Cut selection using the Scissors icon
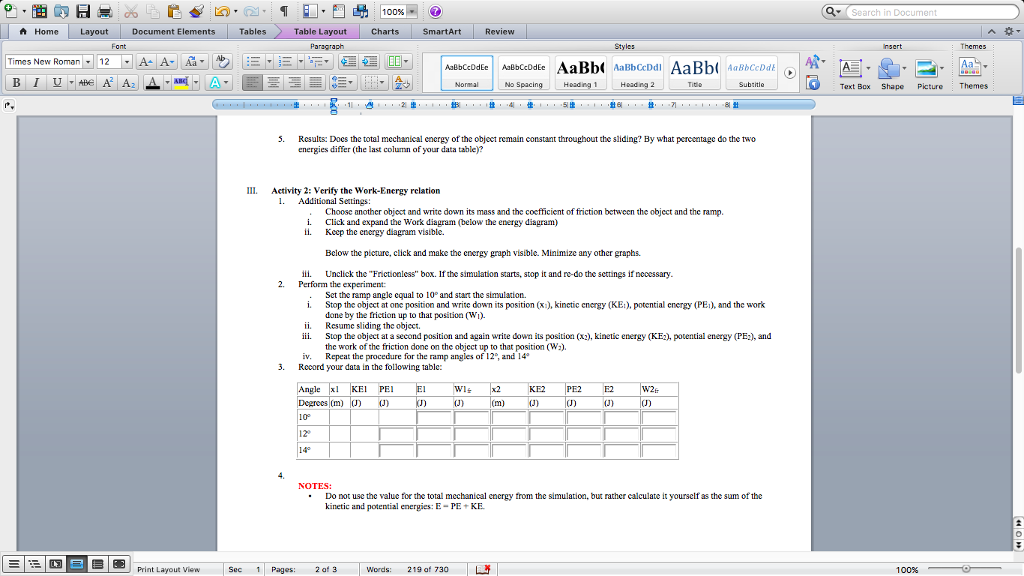Image resolution: width=1024 pixels, height=576 pixels. [x=133, y=11]
